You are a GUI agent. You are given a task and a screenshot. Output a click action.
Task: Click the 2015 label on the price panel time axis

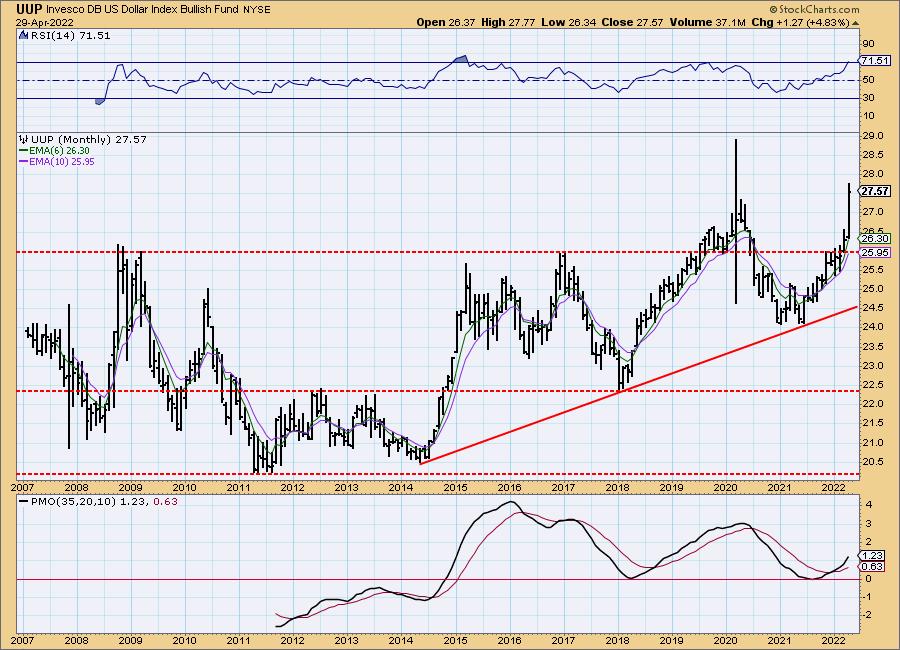pyautogui.click(x=455, y=488)
